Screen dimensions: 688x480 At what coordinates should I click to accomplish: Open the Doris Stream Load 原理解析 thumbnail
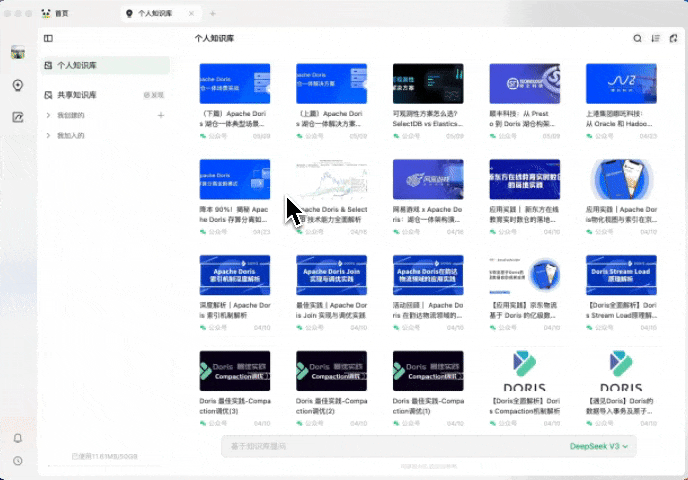(x=621, y=275)
